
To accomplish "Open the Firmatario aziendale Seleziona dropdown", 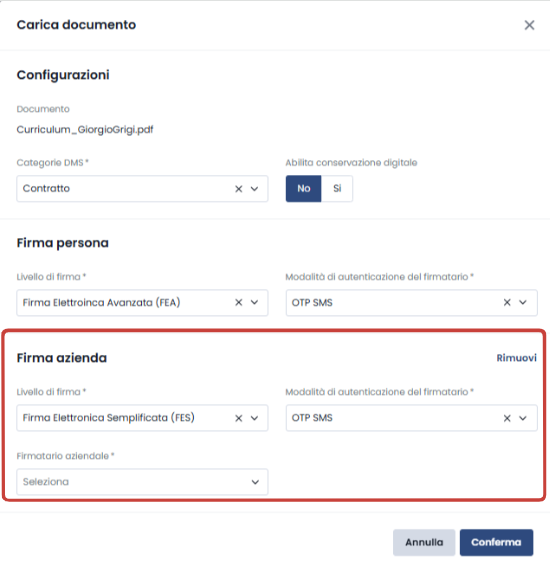I will click(x=142, y=482).
